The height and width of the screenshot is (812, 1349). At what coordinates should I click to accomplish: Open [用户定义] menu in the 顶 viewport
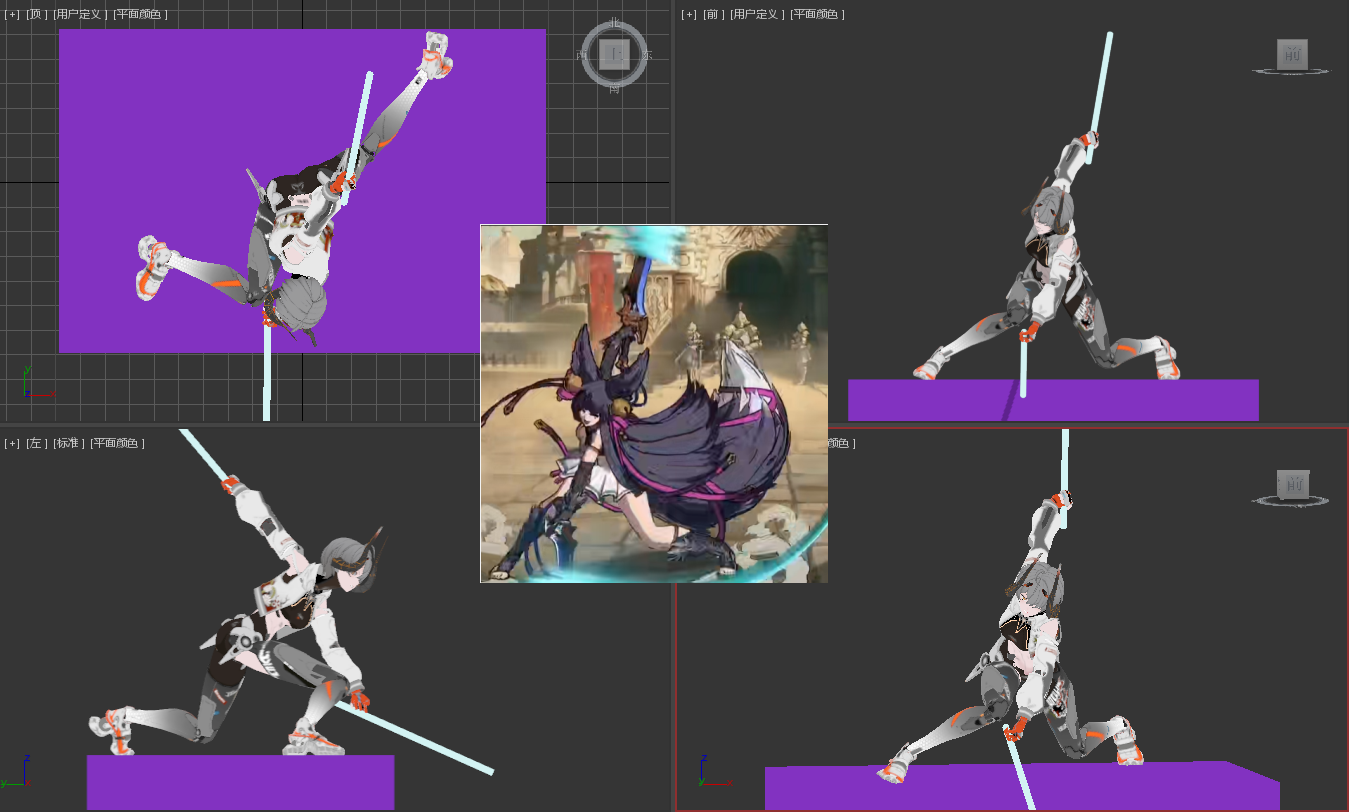coord(80,14)
